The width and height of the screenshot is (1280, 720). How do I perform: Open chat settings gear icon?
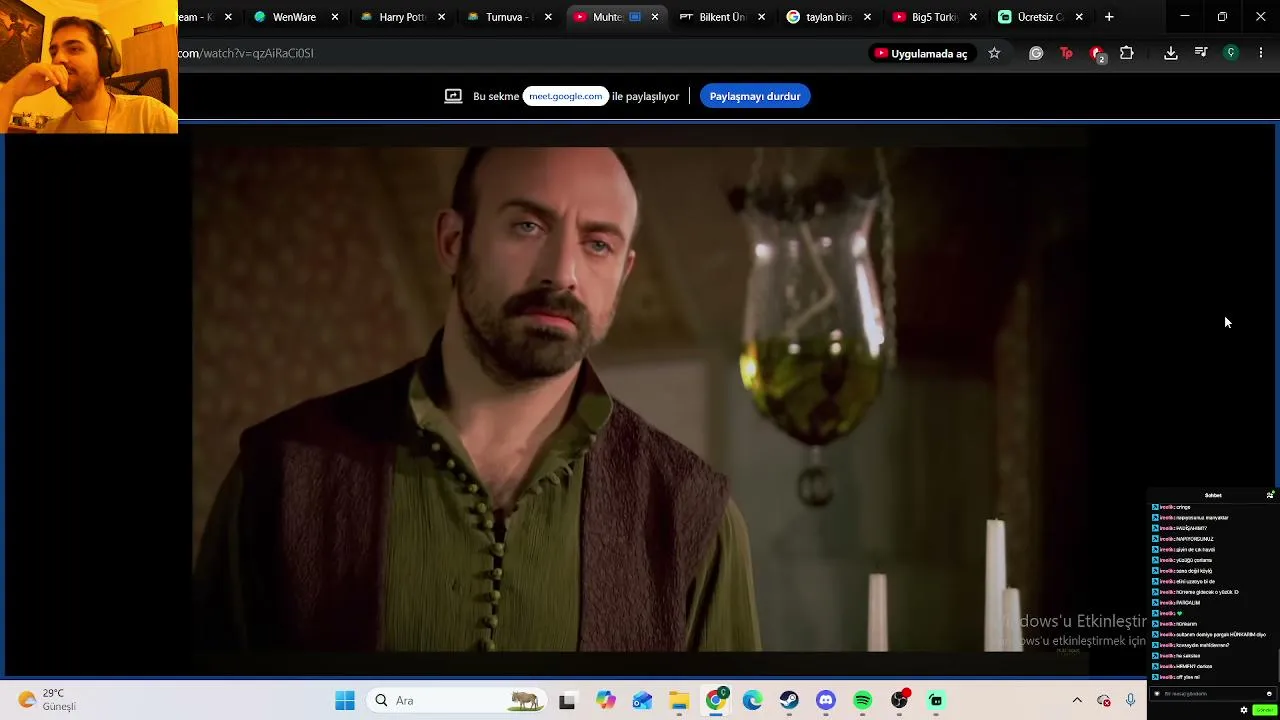pos(1244,710)
